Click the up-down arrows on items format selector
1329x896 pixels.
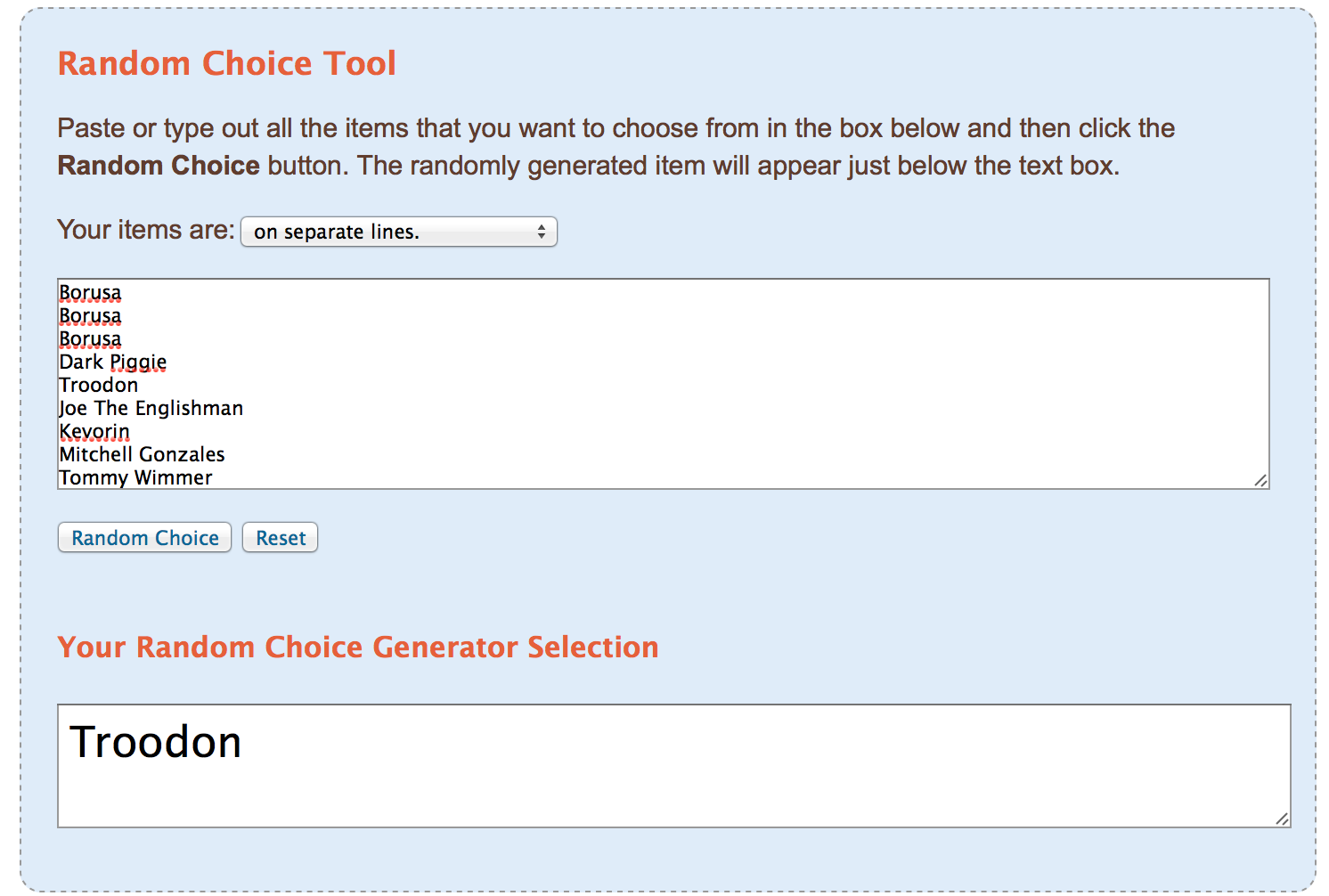541,232
